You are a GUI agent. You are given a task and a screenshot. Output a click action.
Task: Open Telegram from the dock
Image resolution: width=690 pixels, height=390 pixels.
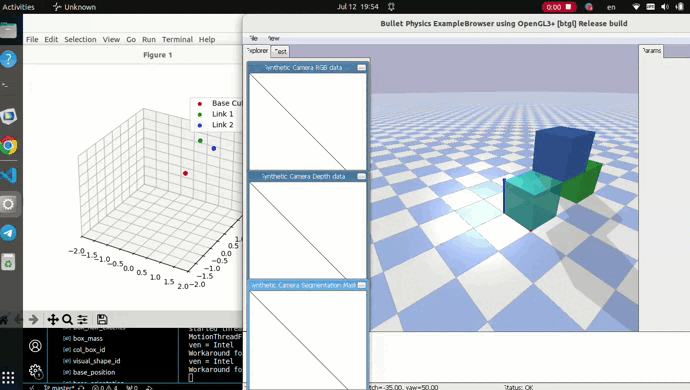(x=9, y=233)
